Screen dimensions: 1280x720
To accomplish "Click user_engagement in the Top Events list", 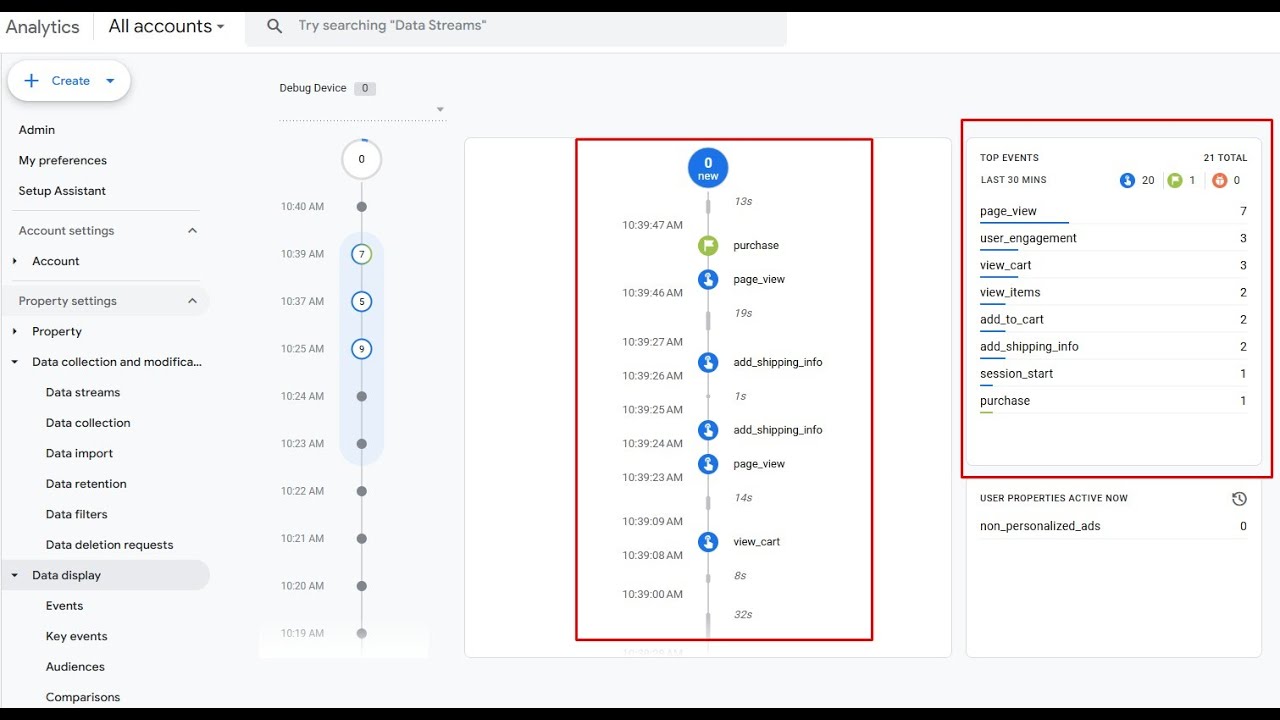I will point(1028,238).
